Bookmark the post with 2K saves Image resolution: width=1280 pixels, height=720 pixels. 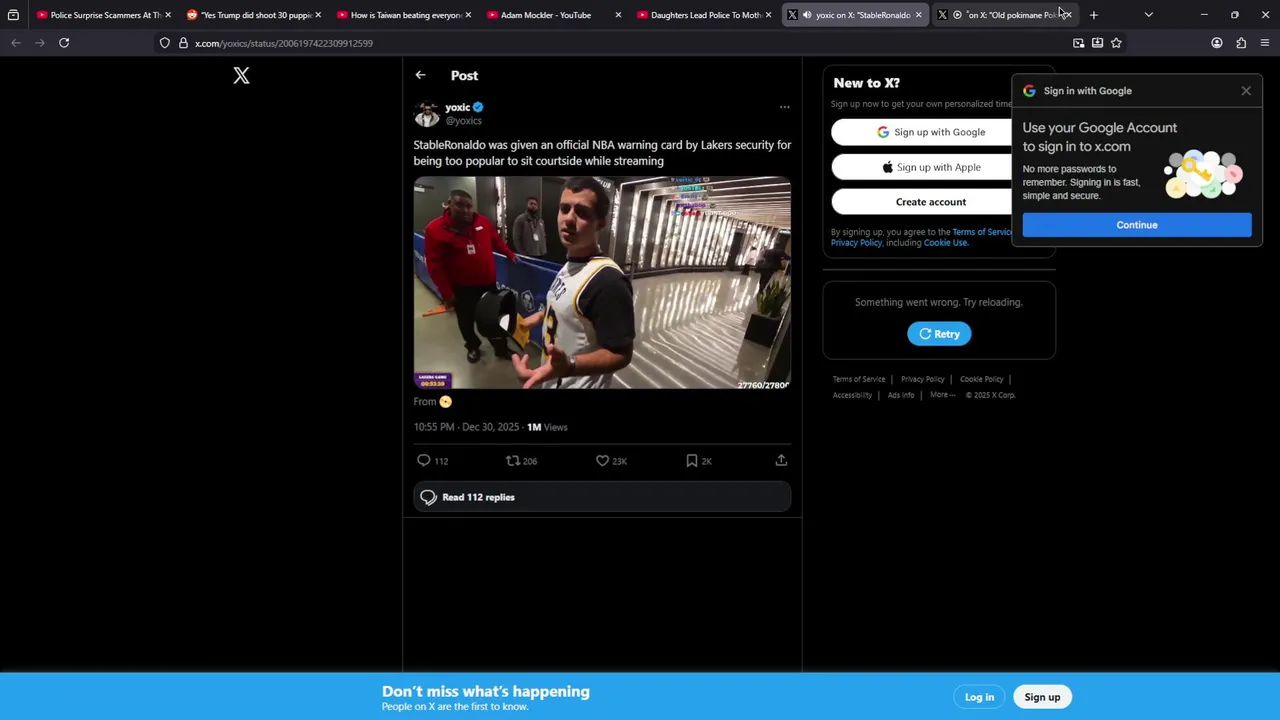[x=691, y=461]
